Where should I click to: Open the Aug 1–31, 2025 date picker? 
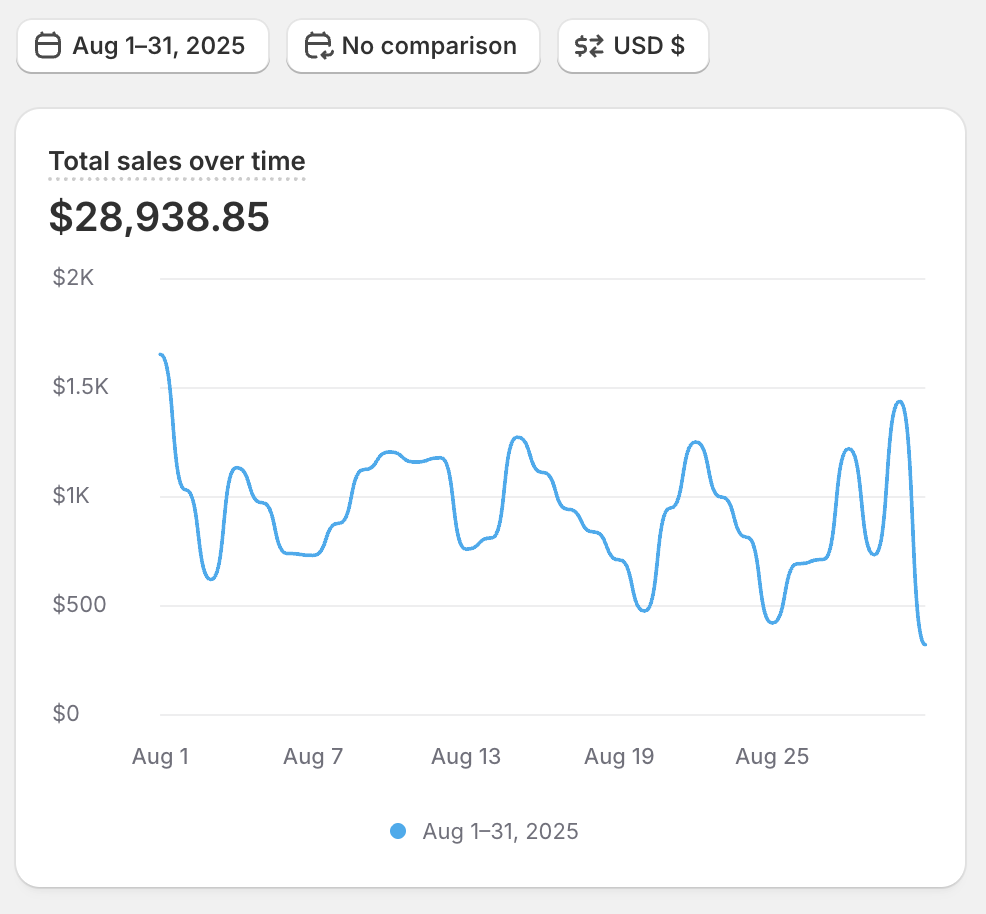point(143,46)
